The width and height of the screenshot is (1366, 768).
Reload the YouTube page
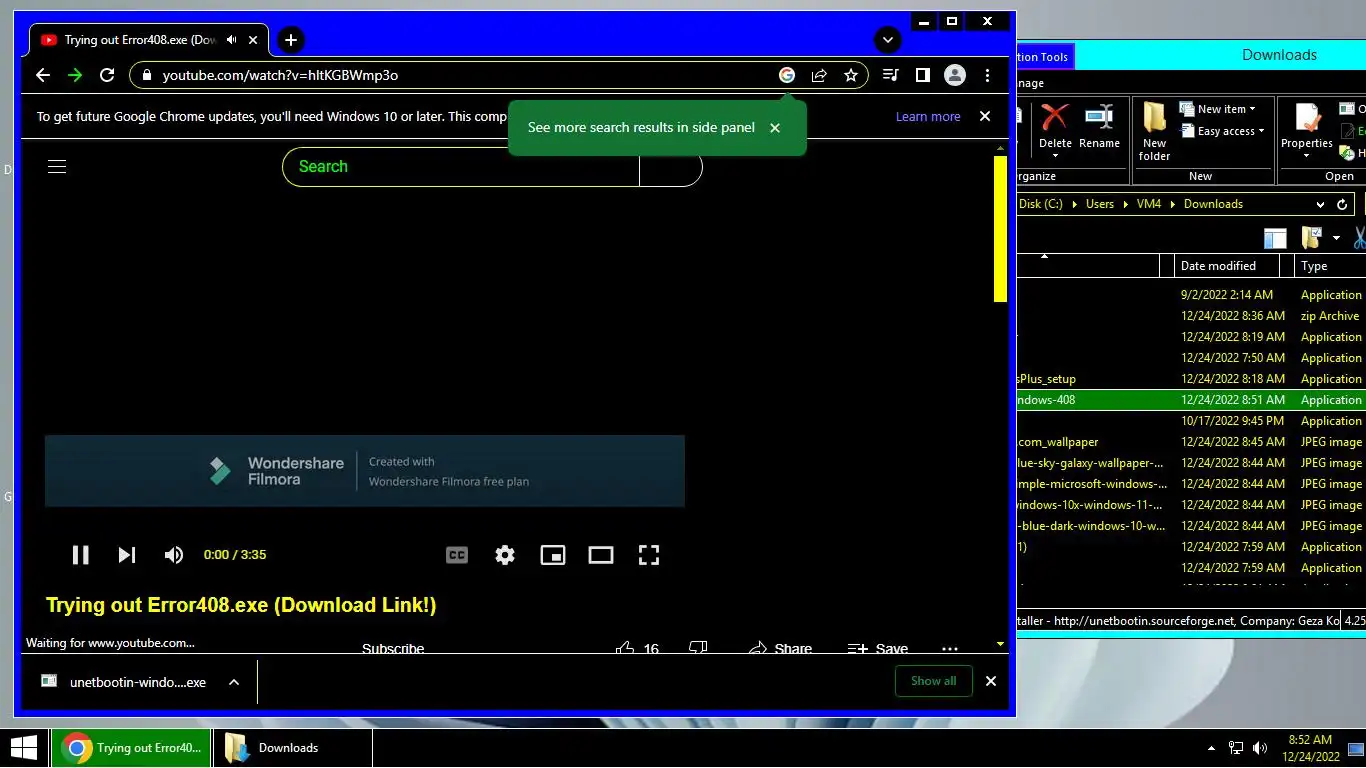pos(107,75)
